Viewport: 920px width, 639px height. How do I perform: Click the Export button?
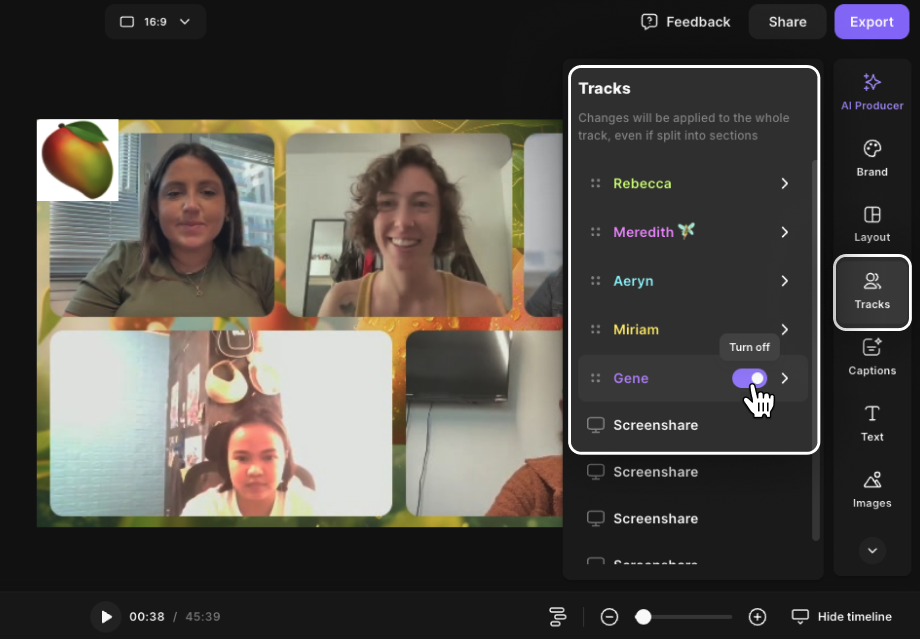(x=871, y=22)
